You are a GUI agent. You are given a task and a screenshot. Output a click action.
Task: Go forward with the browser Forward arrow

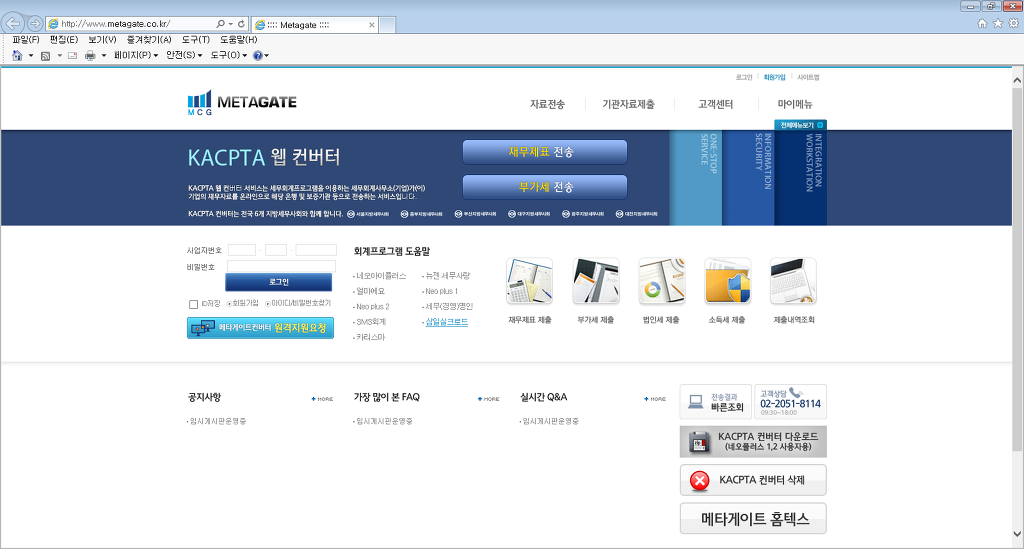(x=35, y=24)
